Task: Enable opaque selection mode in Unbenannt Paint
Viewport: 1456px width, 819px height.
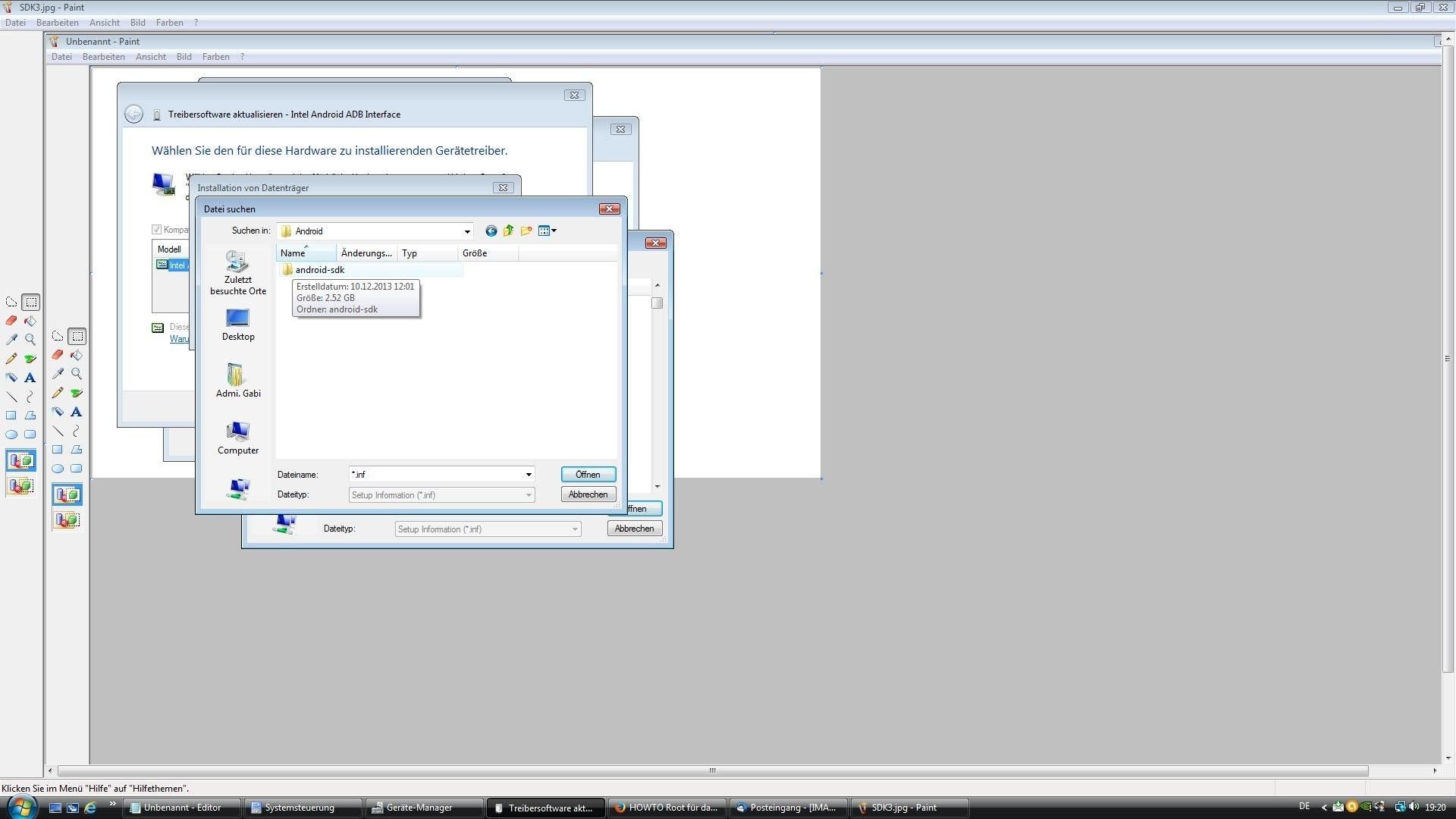Action: point(67,494)
